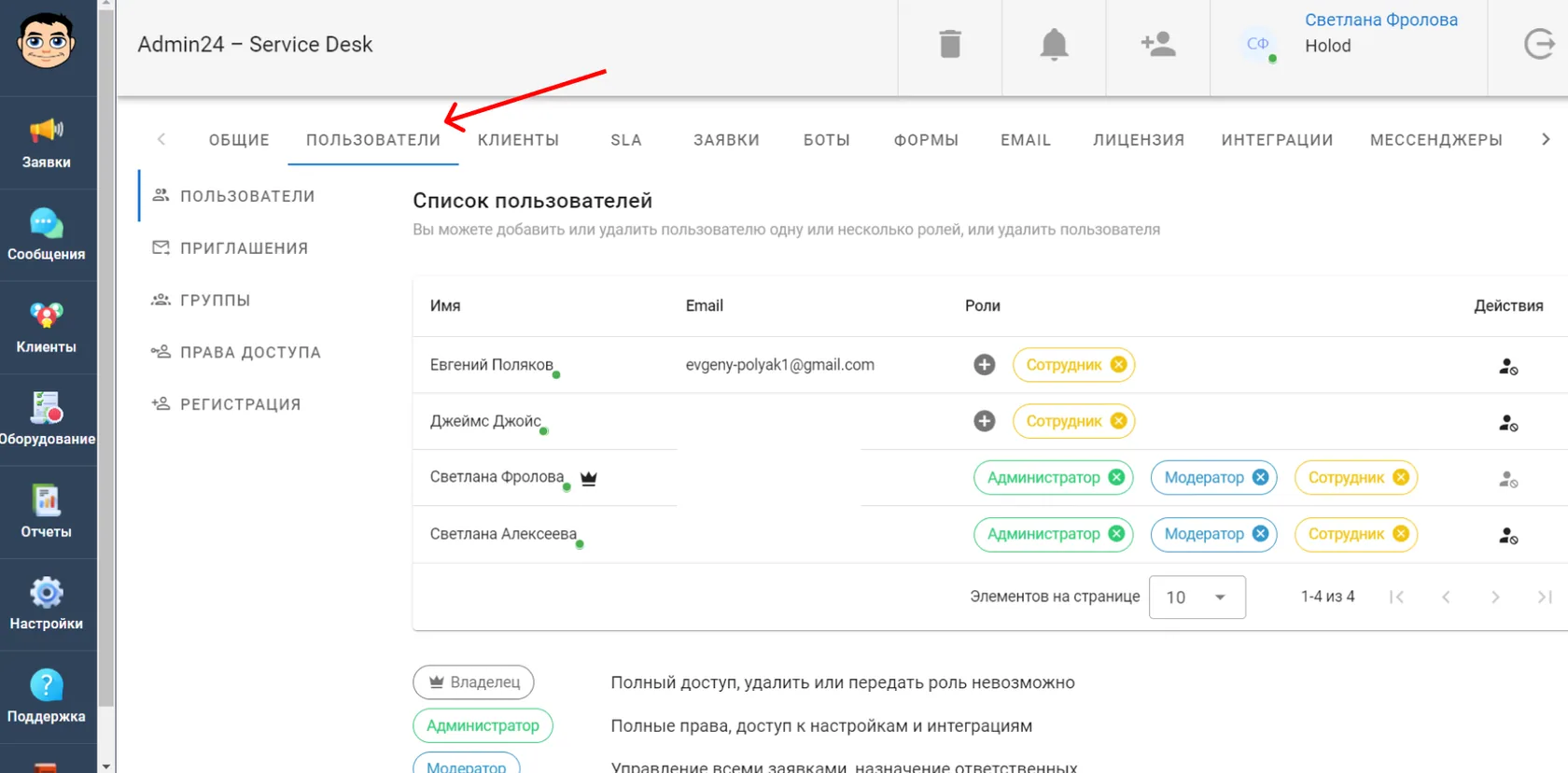Open Права доступа in side menu
This screenshot has width=1568, height=773.
(250, 352)
